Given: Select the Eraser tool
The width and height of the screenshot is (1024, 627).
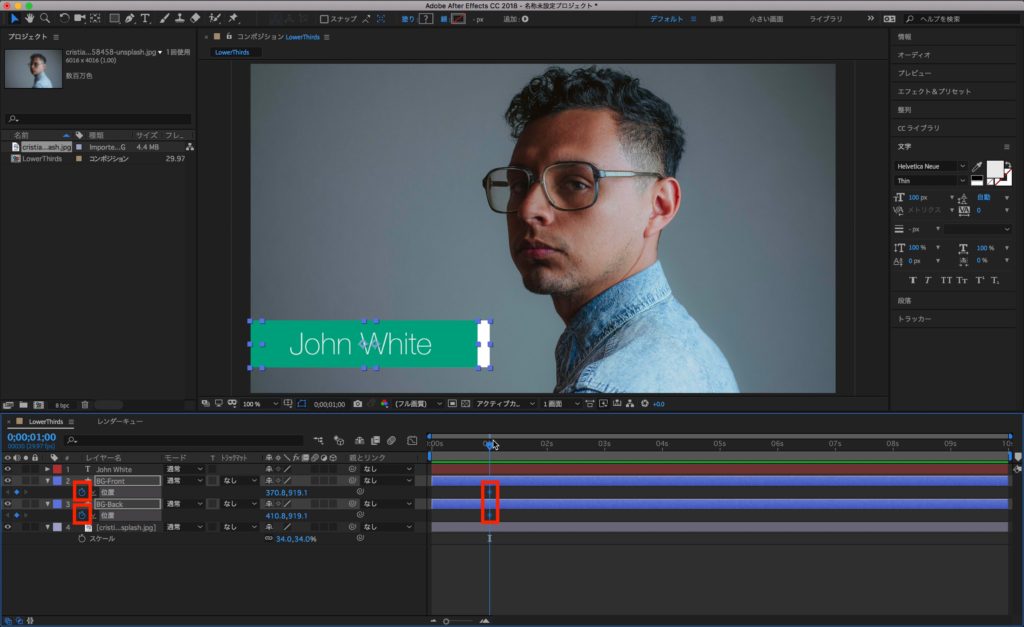Looking at the screenshot, I should [x=195, y=18].
